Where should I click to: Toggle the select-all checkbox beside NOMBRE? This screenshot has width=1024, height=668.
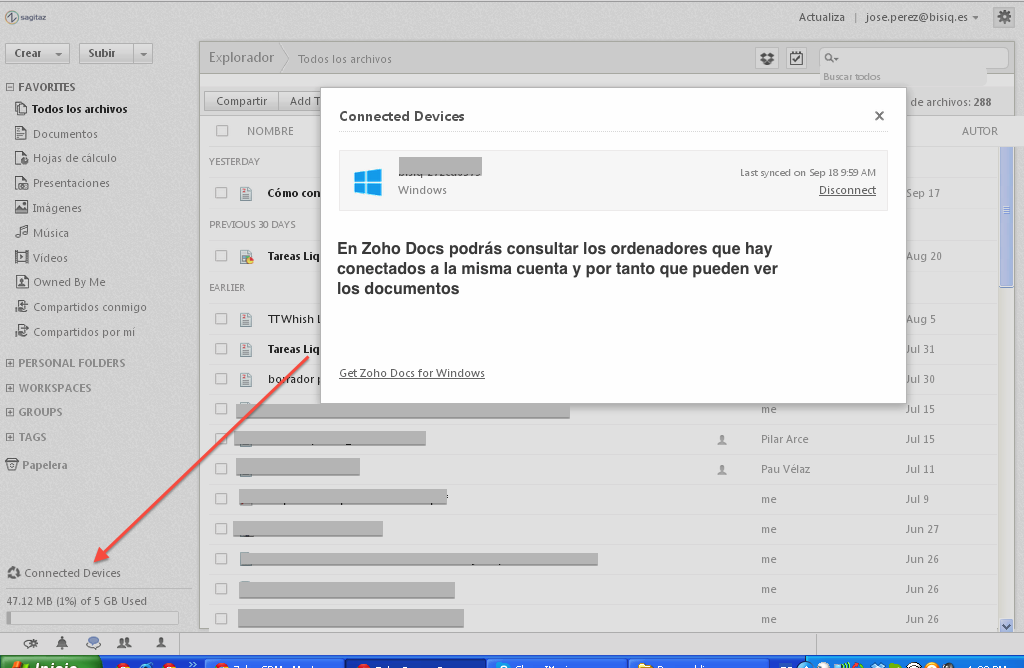click(x=222, y=131)
